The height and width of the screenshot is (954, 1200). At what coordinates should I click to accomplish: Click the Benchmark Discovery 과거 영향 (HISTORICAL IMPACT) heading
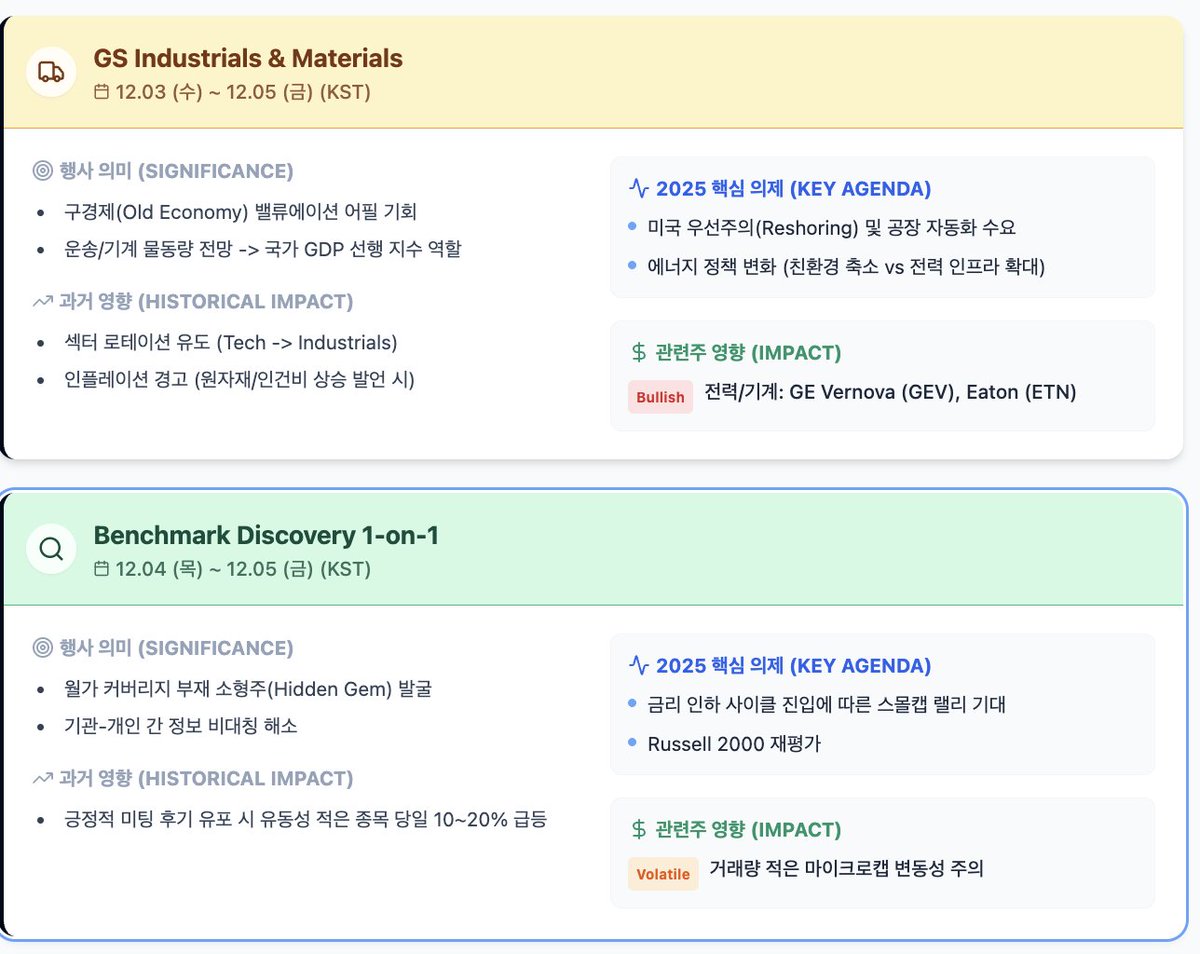point(206,778)
